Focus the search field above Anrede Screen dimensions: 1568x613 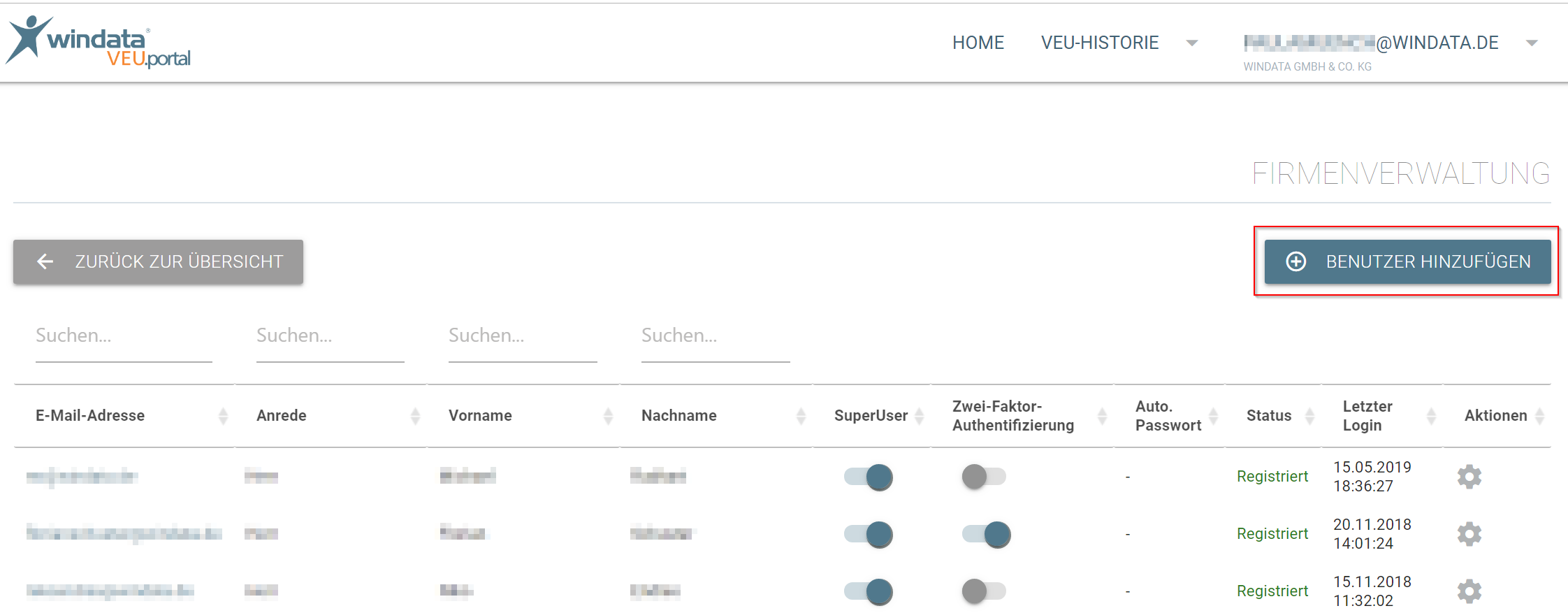tap(331, 336)
